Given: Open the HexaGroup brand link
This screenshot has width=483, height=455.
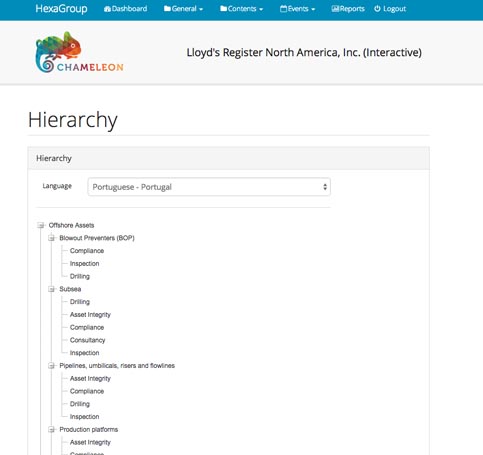Looking at the screenshot, I should pyautogui.click(x=61, y=9).
